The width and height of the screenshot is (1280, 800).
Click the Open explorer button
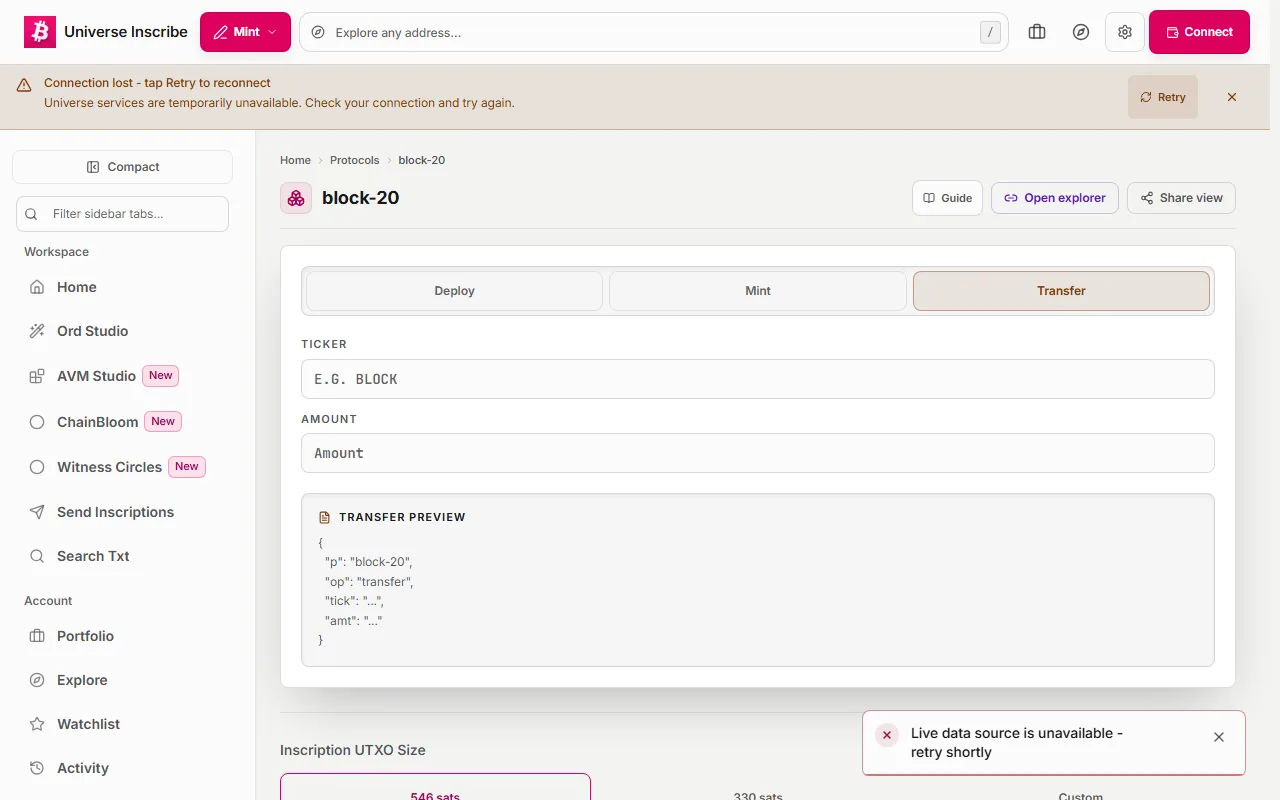click(1055, 198)
